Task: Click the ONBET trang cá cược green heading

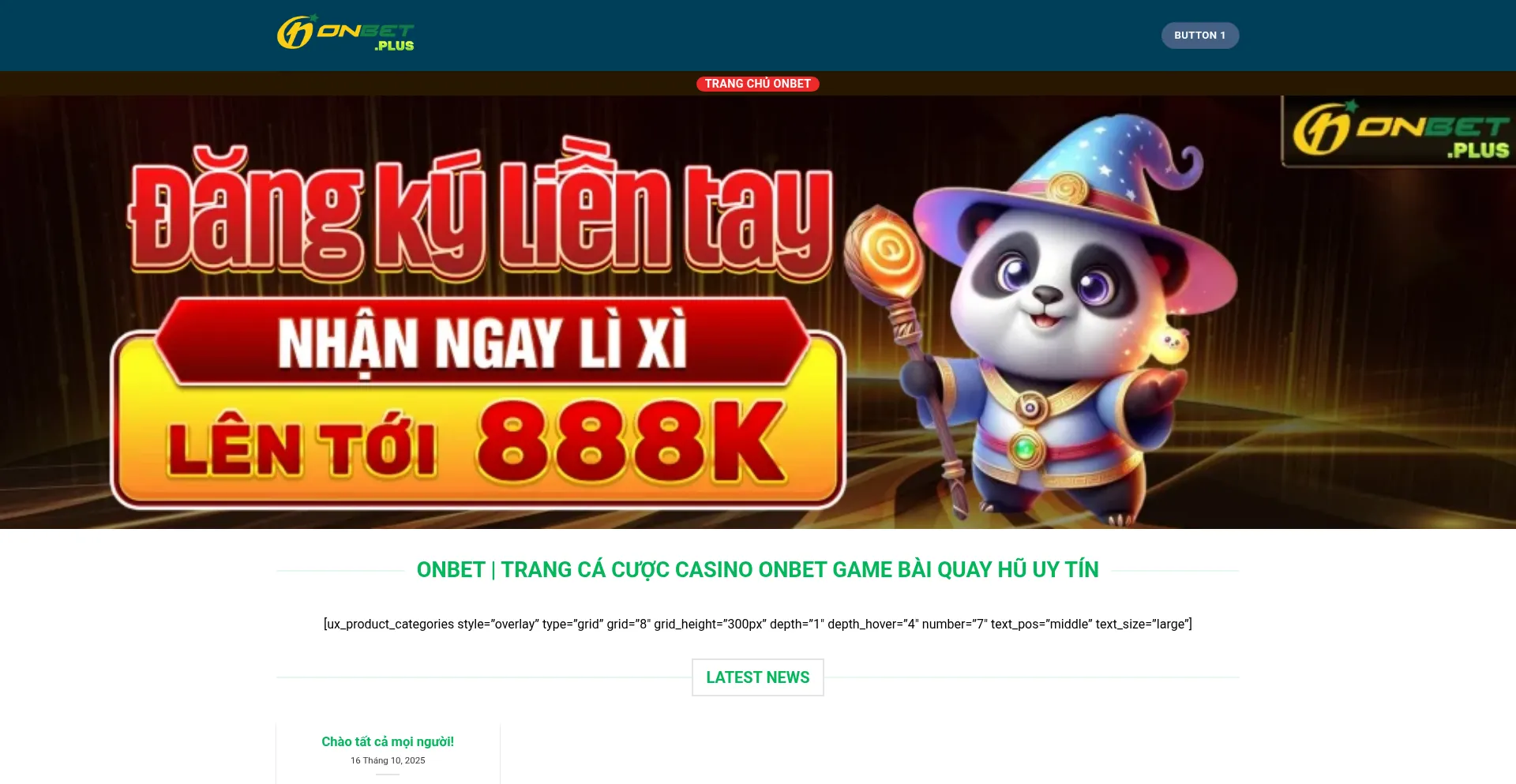Action: click(757, 569)
